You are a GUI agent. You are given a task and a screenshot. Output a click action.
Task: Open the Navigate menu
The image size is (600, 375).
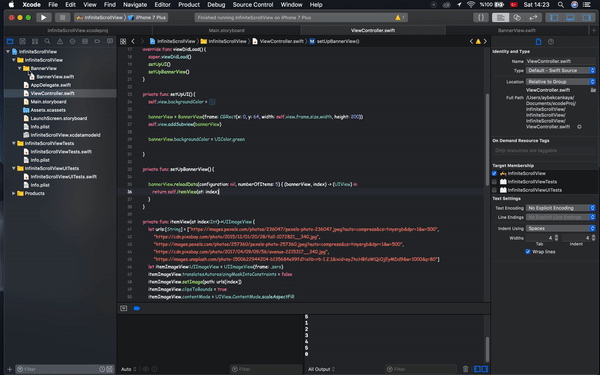pyautogui.click(x=135, y=5)
